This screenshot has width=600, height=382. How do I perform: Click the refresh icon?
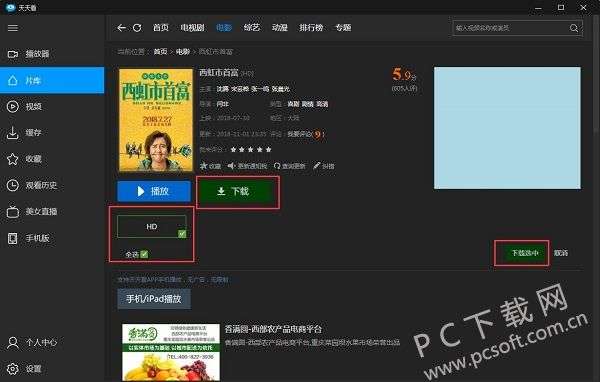tap(137, 28)
